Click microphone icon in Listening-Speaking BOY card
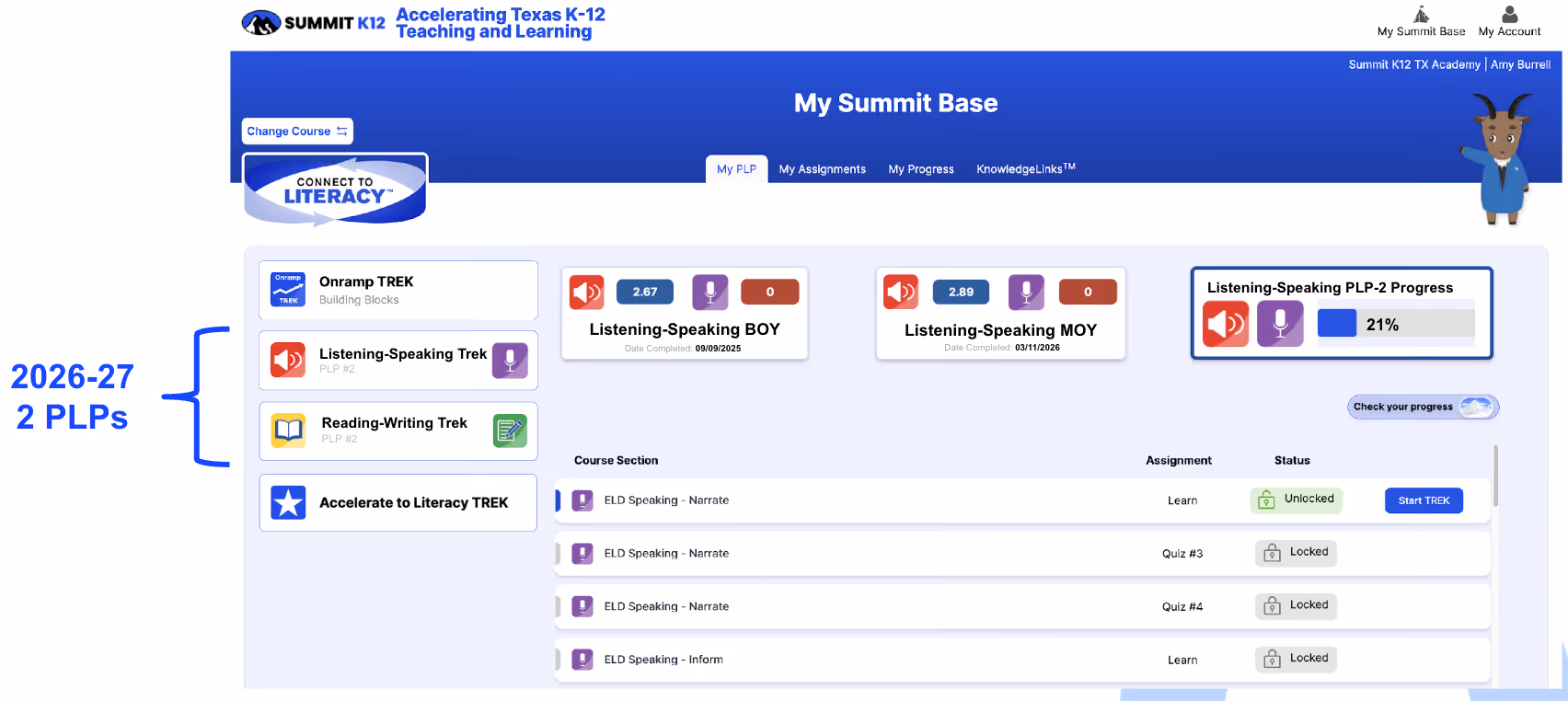1568x701 pixels. point(709,293)
